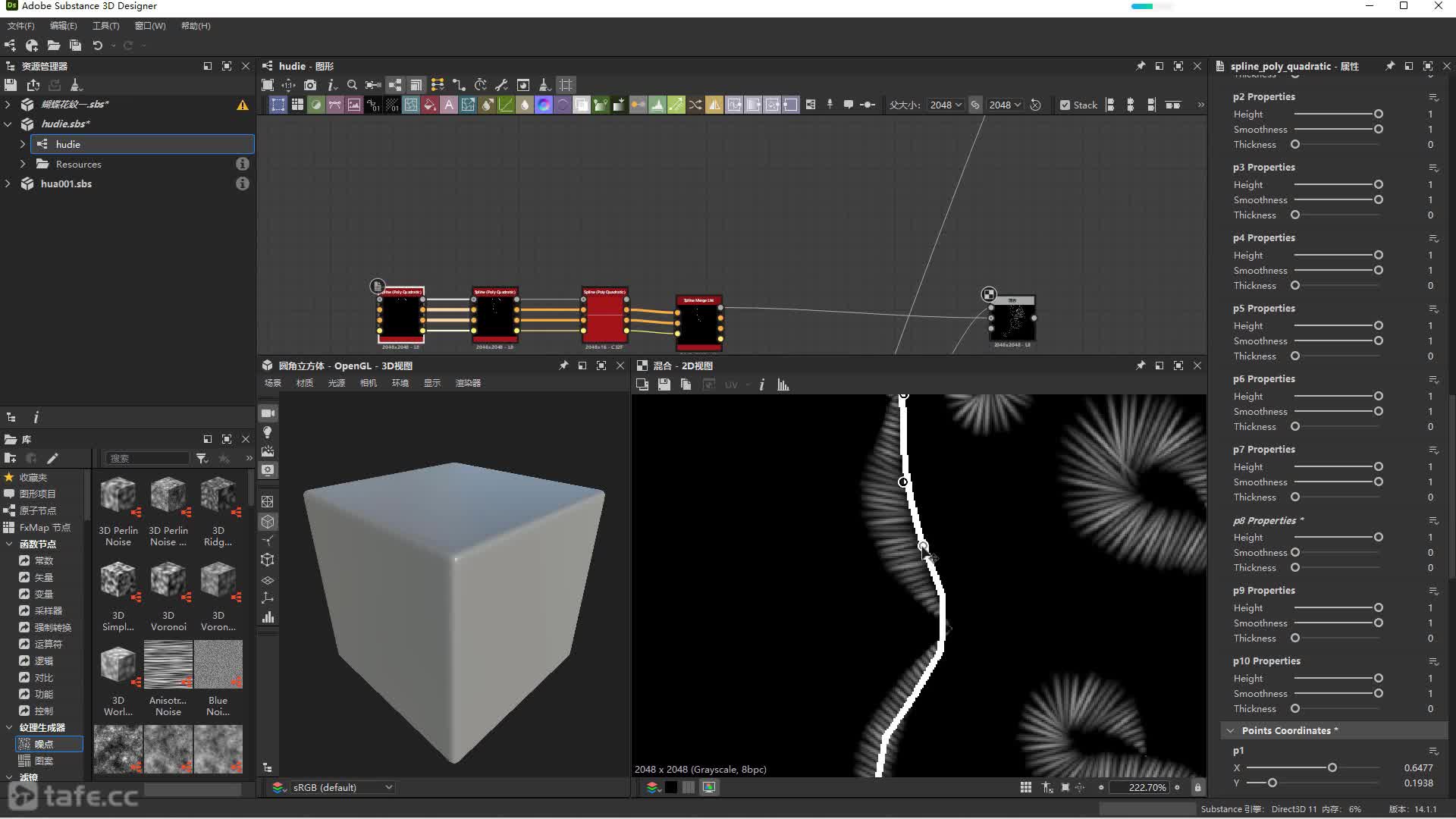Image resolution: width=1456 pixels, height=819 pixels.
Task: Click the magnifier search icon in graph toolbar
Action: (x=352, y=85)
